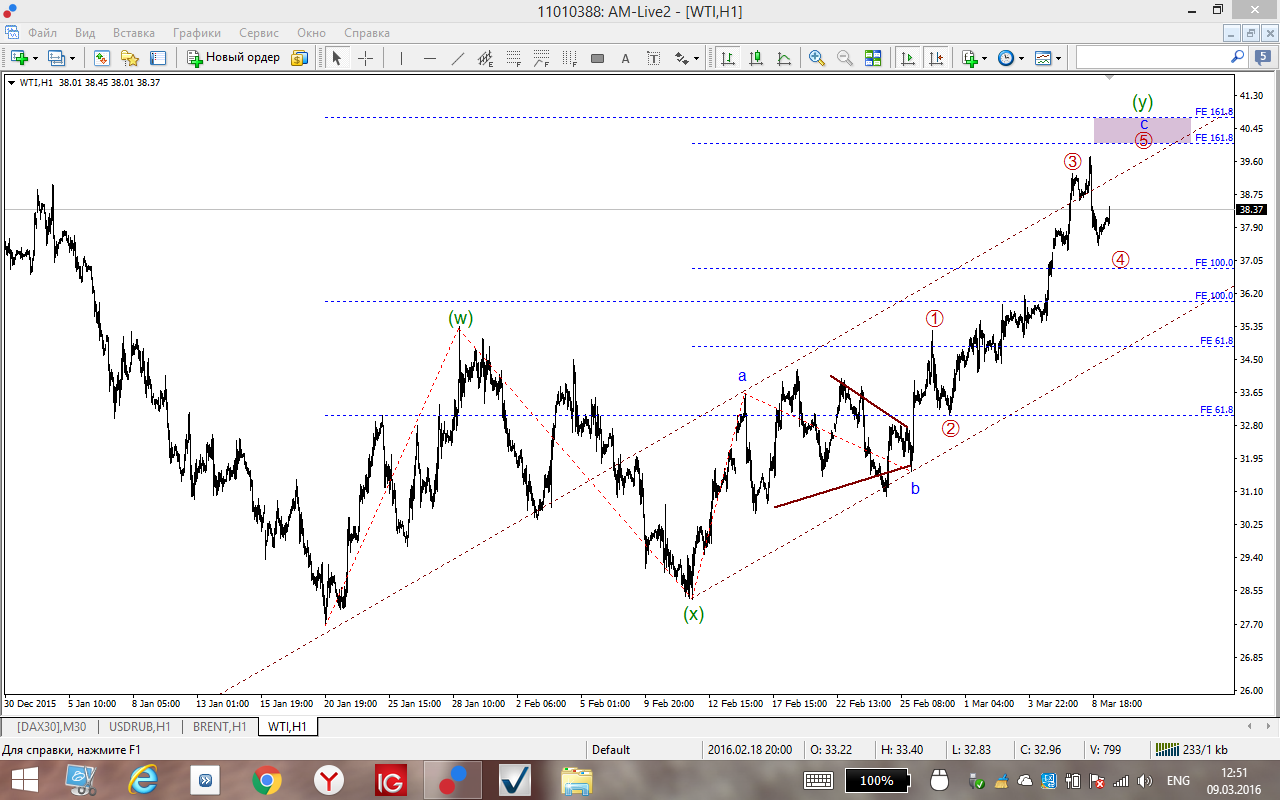Click the magnifier search icon

click(1236, 57)
